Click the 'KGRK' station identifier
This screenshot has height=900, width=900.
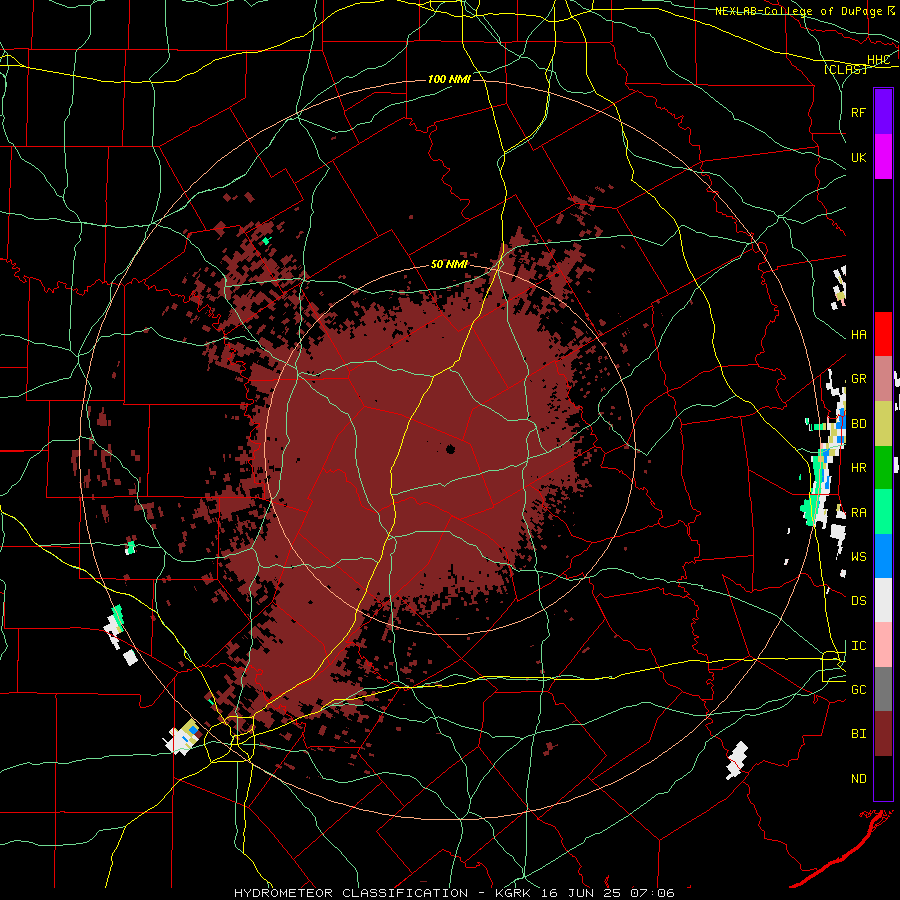click(x=514, y=893)
